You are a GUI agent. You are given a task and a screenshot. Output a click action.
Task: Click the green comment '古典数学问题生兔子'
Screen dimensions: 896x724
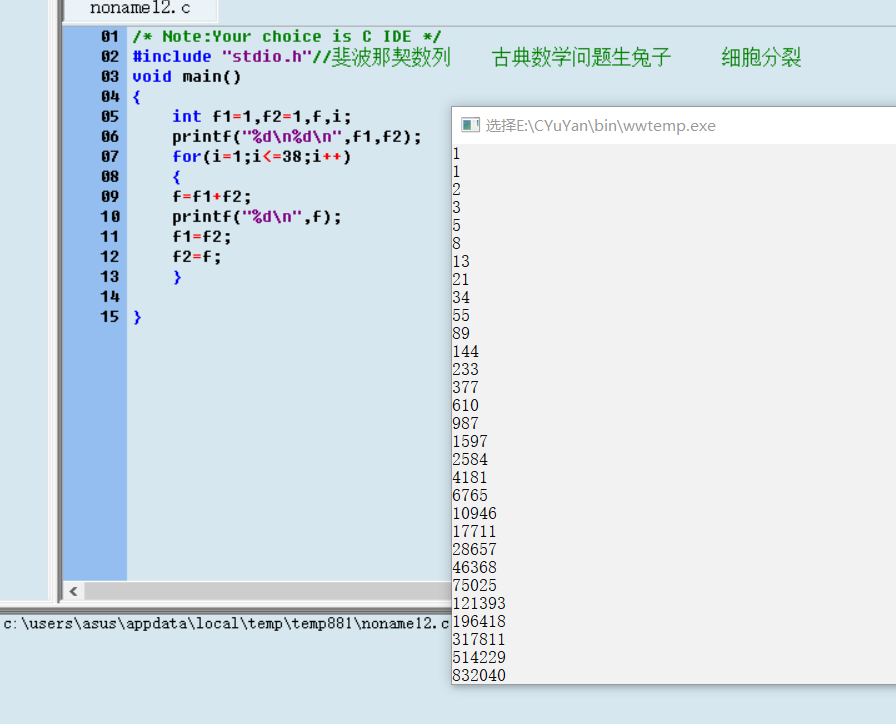(x=581, y=57)
